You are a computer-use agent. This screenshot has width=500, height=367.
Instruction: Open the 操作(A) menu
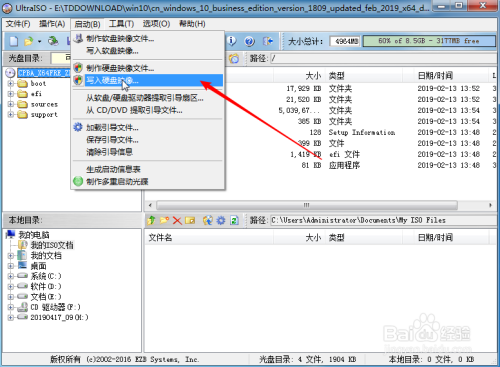coord(52,24)
